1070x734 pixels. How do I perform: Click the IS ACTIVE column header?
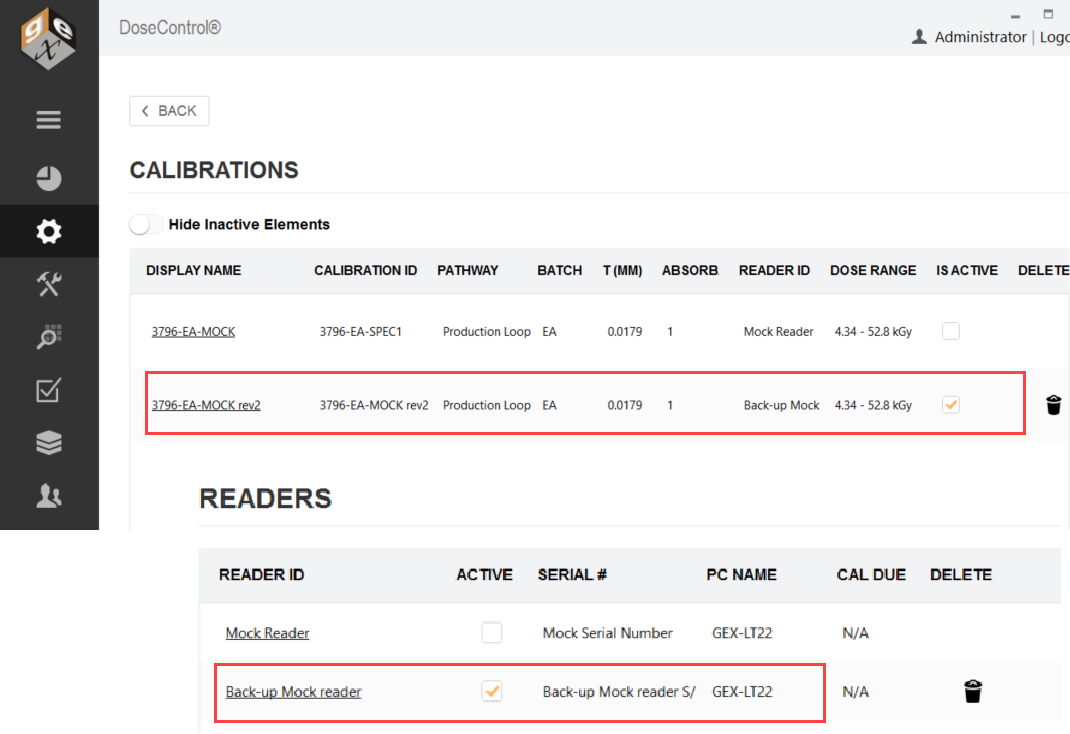pos(966,270)
